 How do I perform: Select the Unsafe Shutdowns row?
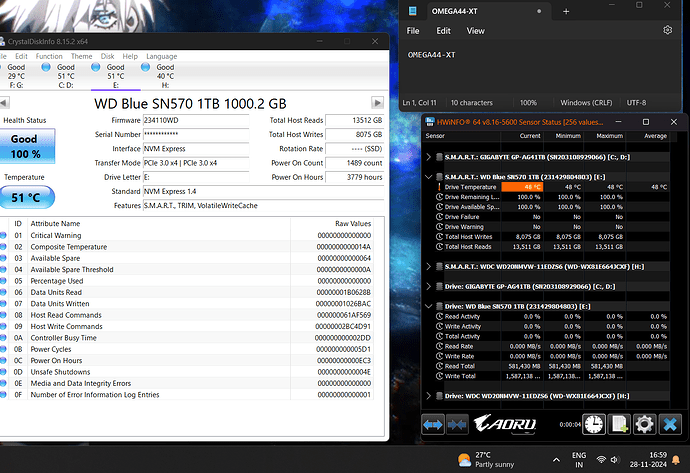click(x=187, y=372)
